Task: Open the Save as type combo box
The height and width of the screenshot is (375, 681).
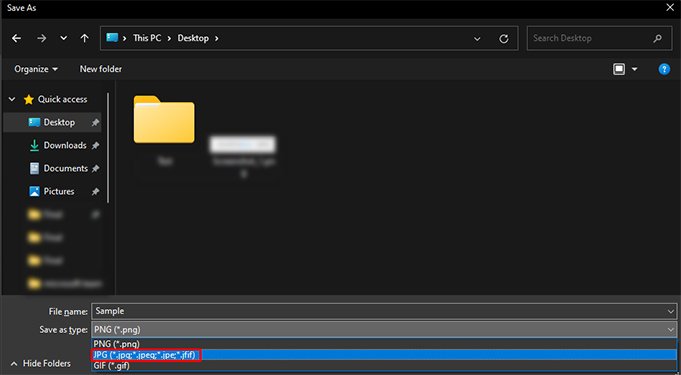Action: pos(384,330)
